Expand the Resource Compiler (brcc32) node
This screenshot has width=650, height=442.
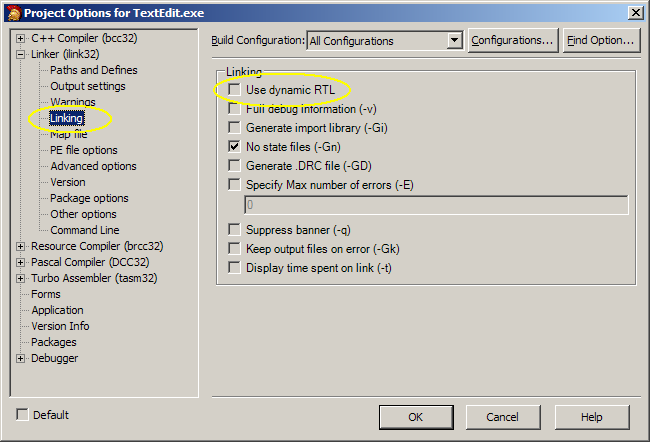[21, 246]
